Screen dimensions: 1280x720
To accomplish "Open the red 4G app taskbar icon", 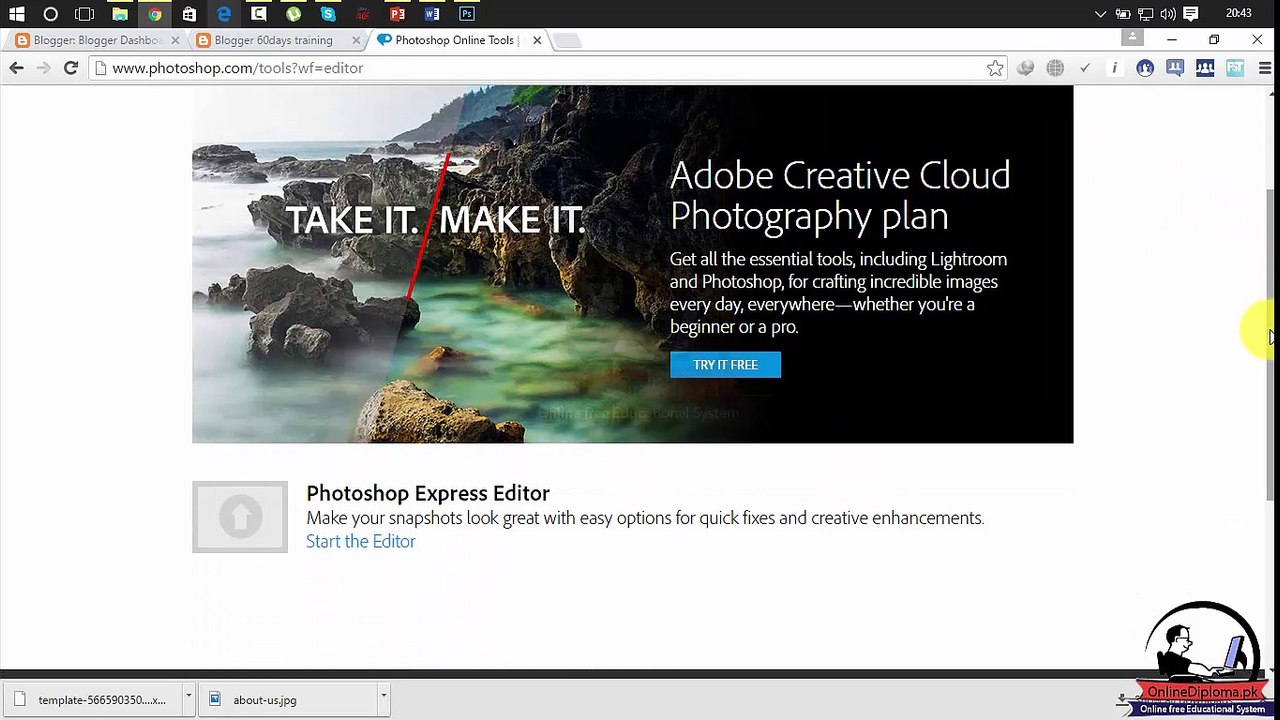I will pyautogui.click(x=363, y=14).
